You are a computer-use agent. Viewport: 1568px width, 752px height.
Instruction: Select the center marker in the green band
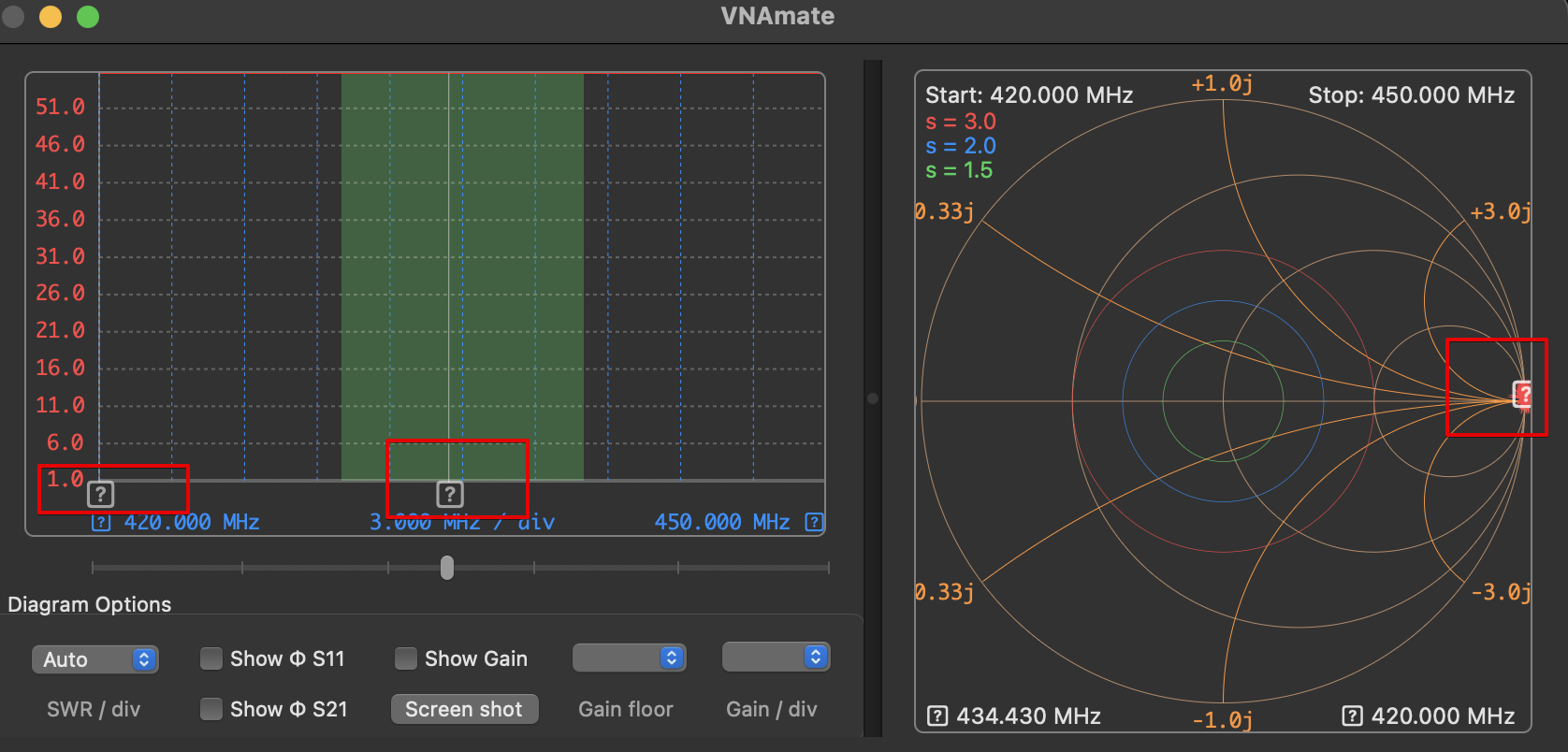450,494
